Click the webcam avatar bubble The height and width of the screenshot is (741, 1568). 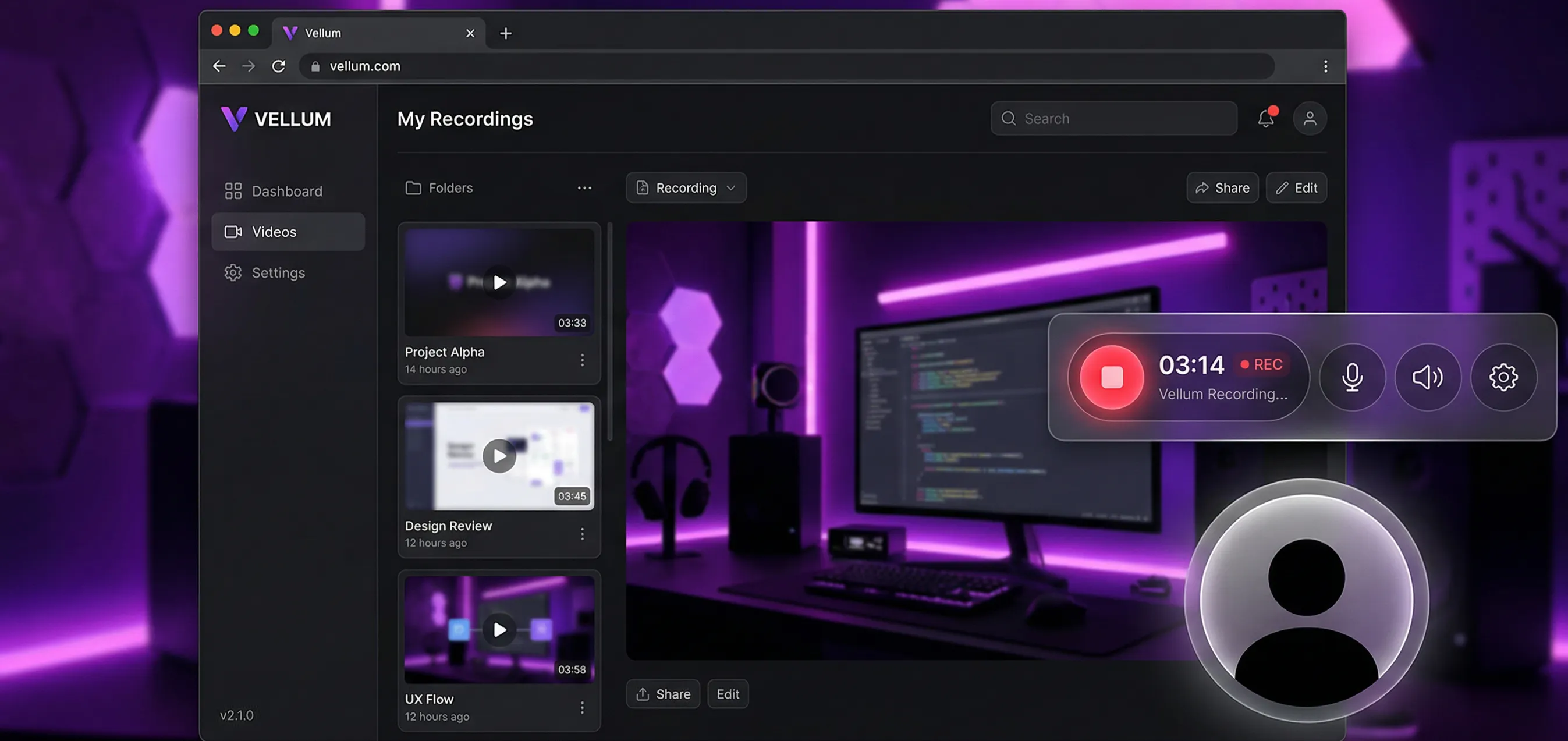pos(1306,600)
